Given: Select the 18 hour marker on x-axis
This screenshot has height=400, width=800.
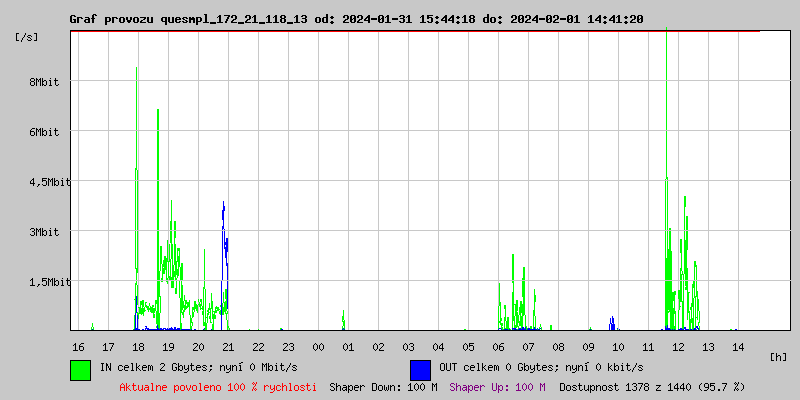Looking at the screenshot, I should click(138, 347).
